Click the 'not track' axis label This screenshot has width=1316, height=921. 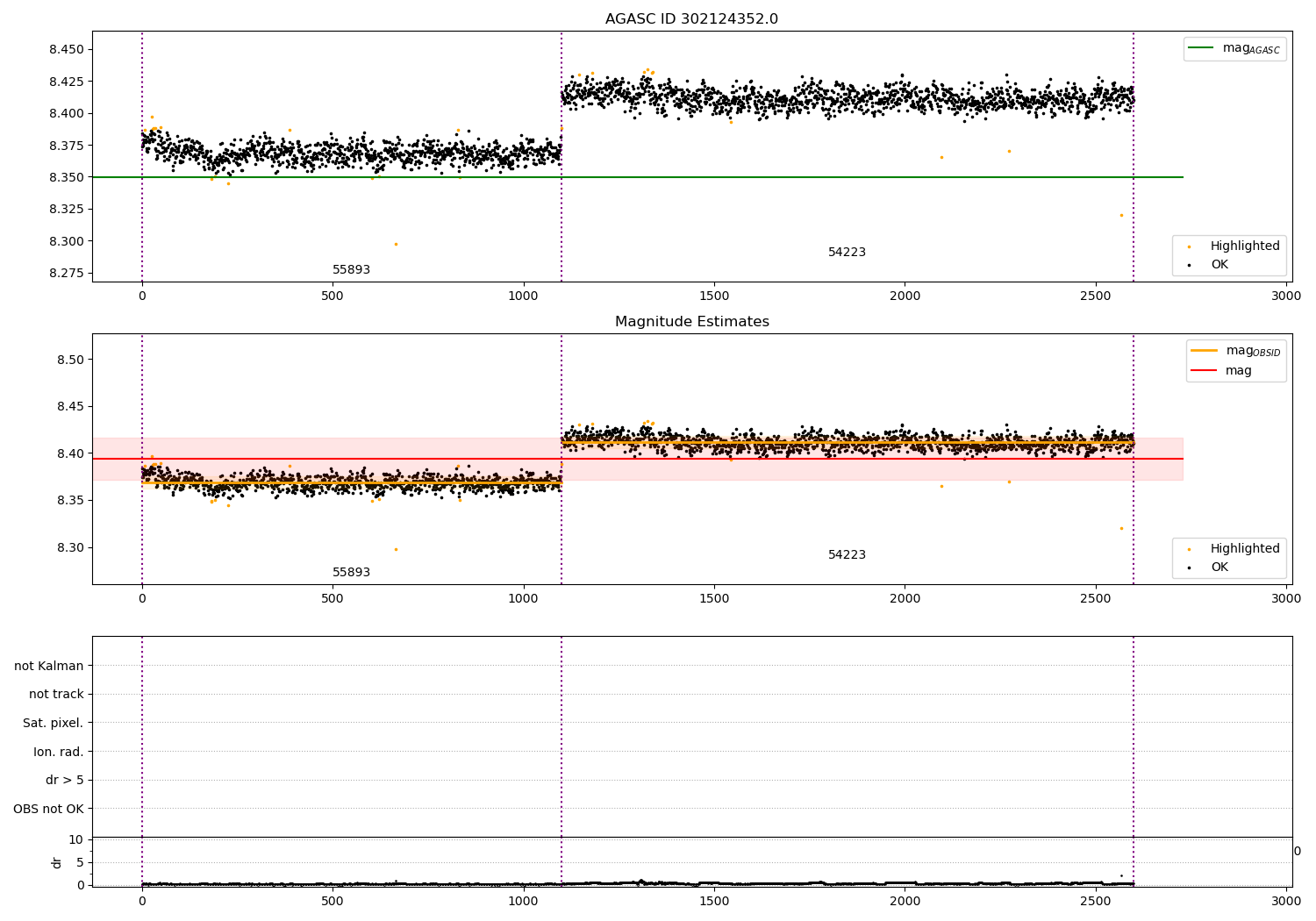[56, 695]
